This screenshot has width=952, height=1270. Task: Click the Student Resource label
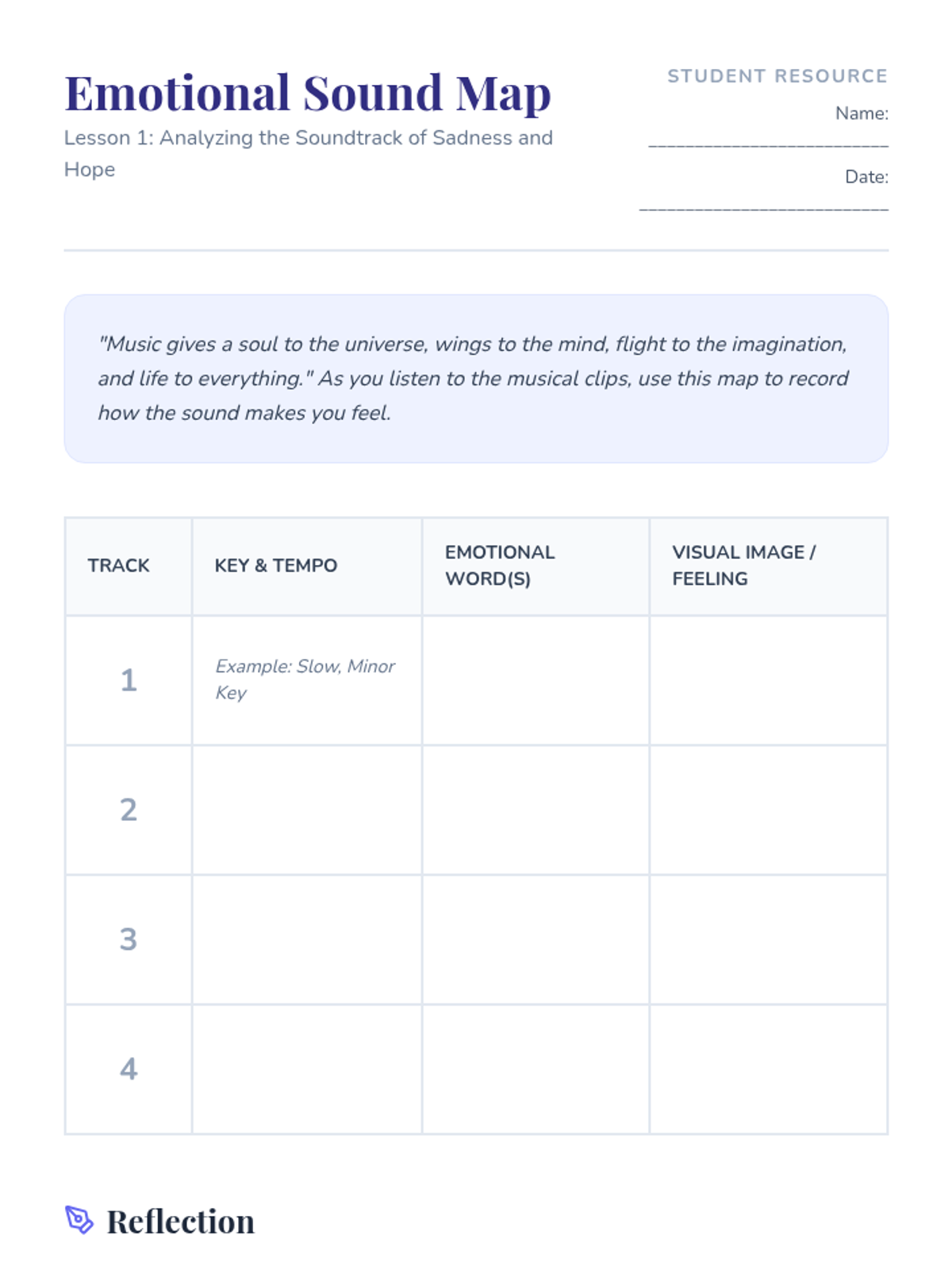tap(777, 76)
